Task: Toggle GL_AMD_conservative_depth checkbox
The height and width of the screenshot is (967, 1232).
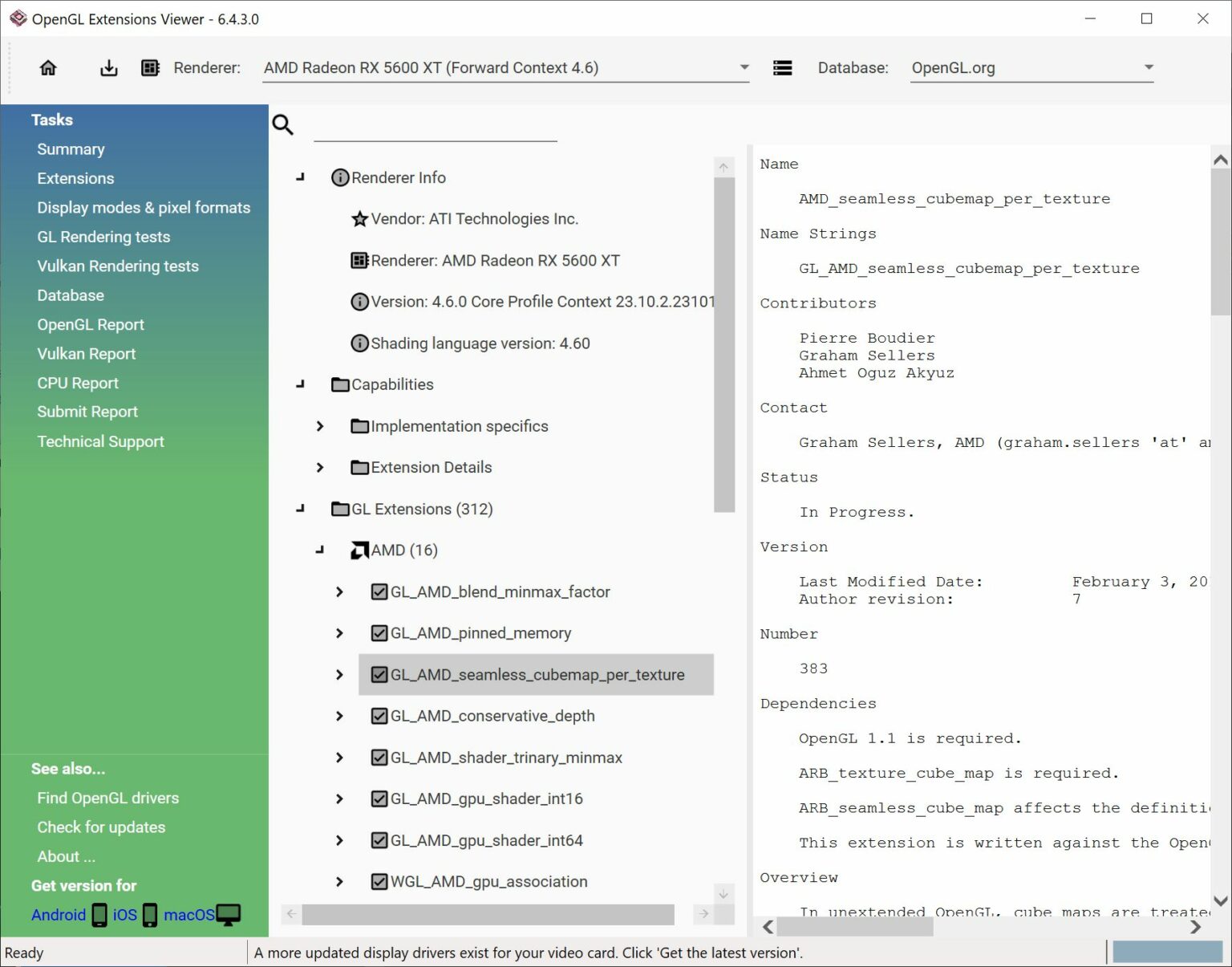Action: click(x=379, y=716)
